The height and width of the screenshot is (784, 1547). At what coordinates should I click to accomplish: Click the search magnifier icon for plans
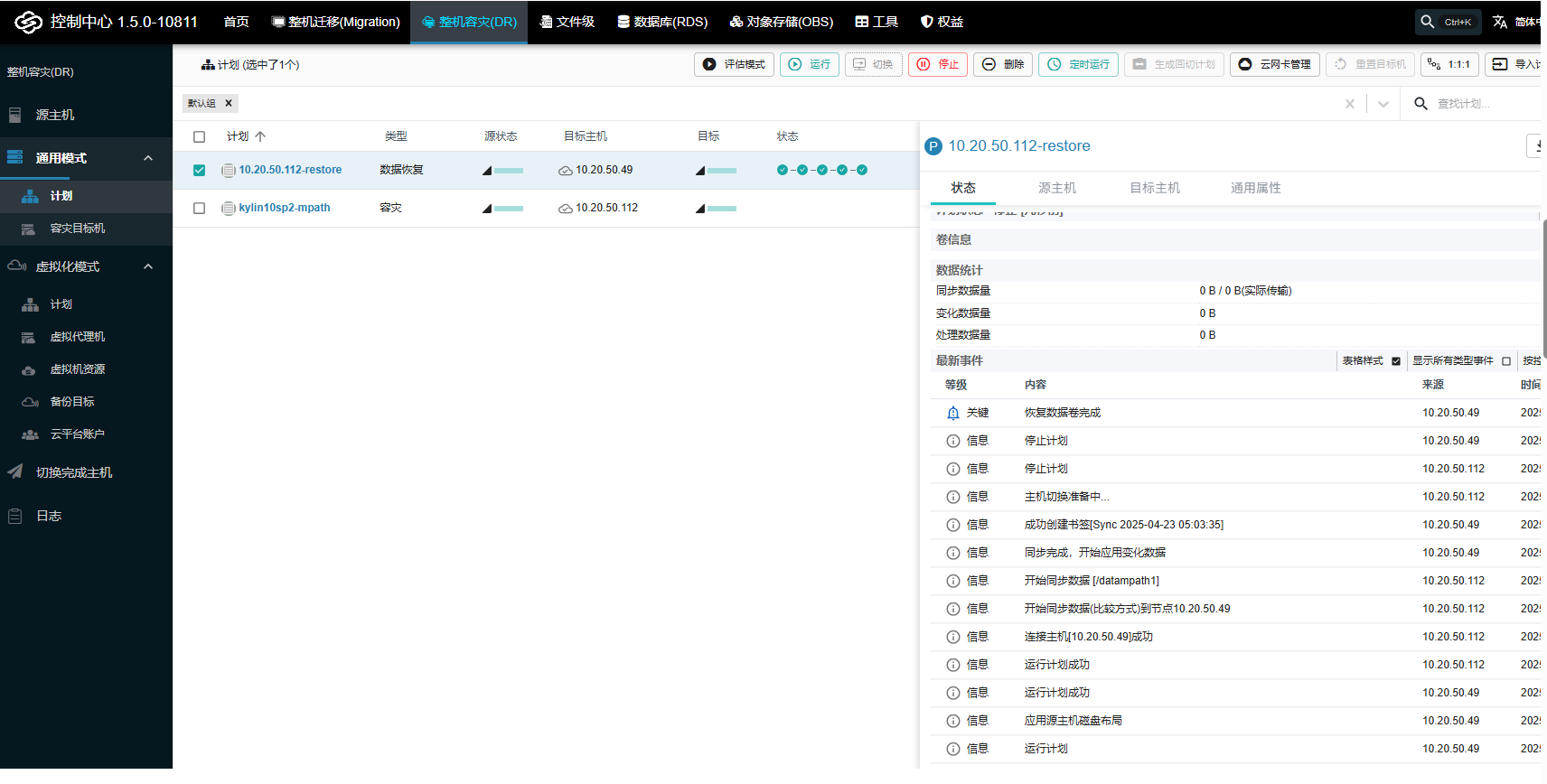click(x=1420, y=104)
